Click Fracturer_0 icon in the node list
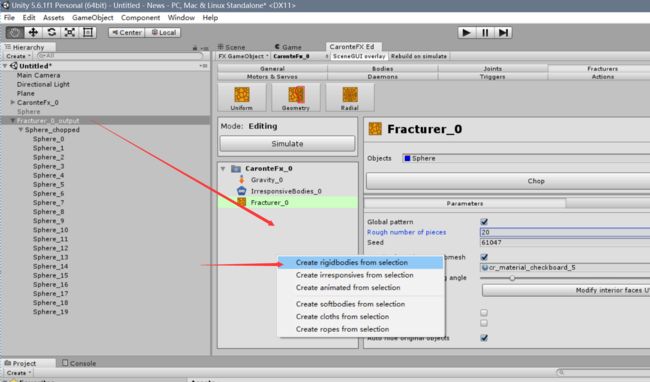 click(x=242, y=202)
